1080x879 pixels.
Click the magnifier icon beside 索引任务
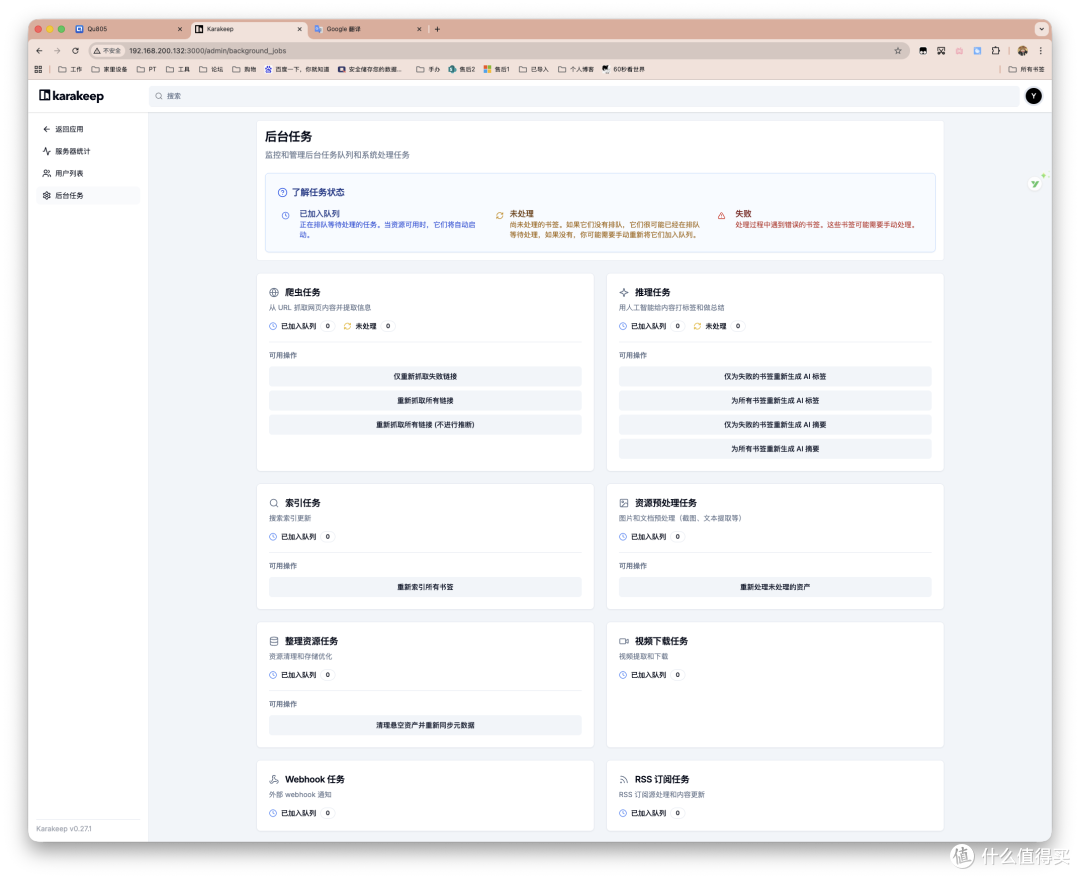(273, 503)
